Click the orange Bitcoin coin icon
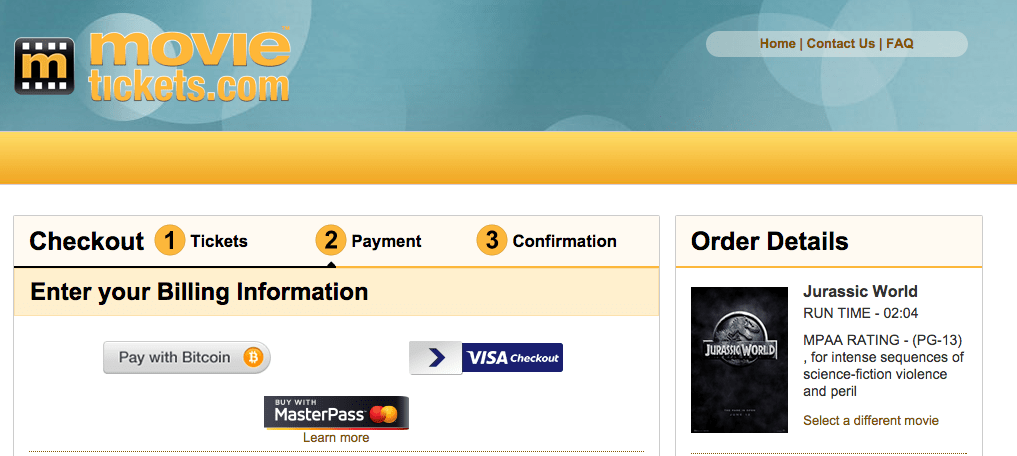Screen dimensions: 1017x456 click(x=252, y=357)
